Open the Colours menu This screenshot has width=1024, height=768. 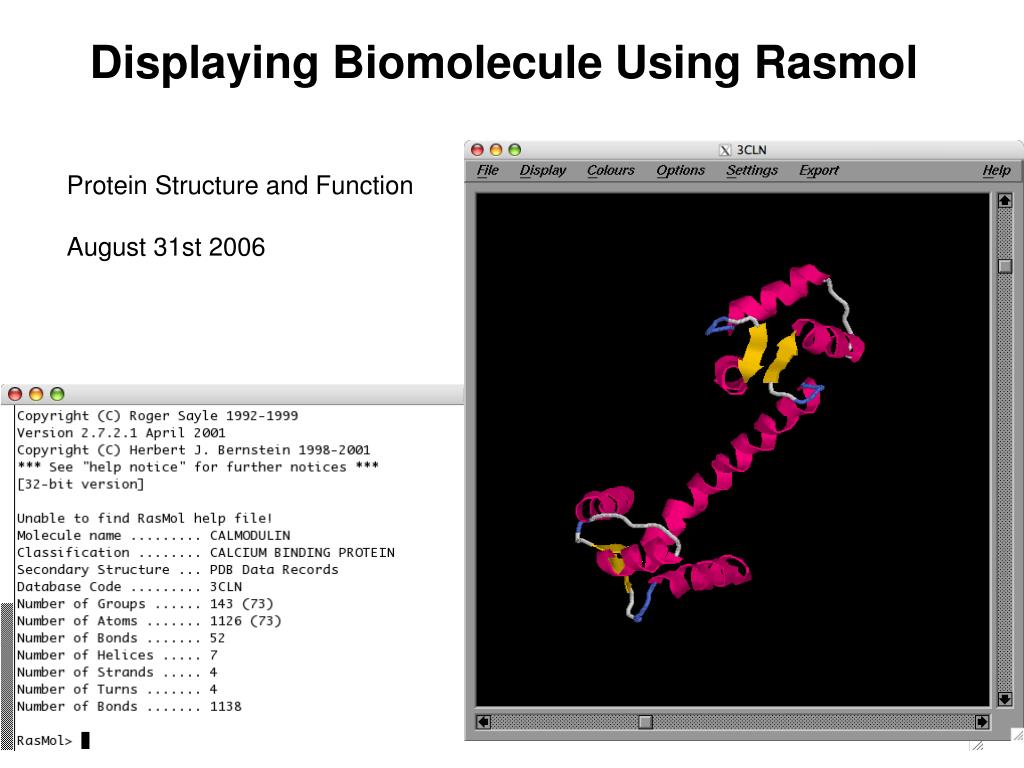(x=611, y=170)
